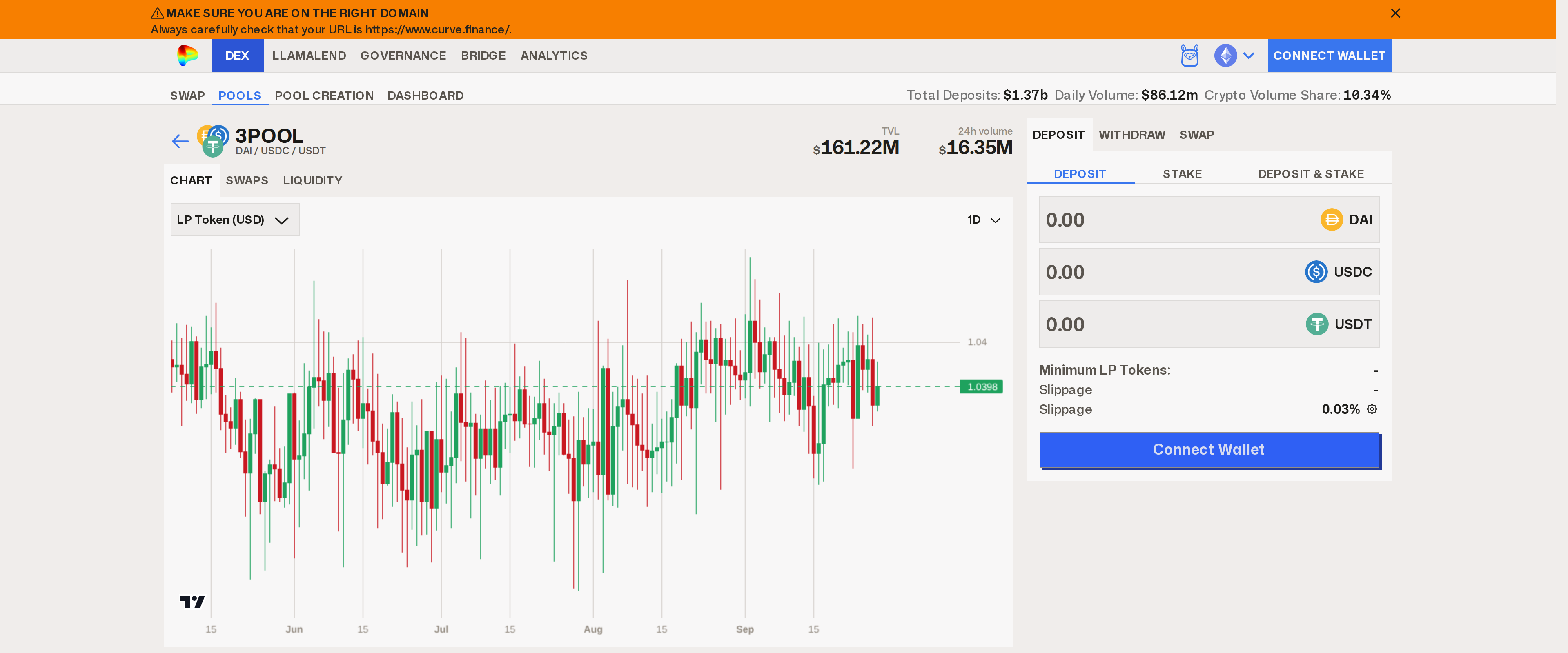1568x653 pixels.
Task: Open POOL CREATION page
Action: pyautogui.click(x=325, y=96)
